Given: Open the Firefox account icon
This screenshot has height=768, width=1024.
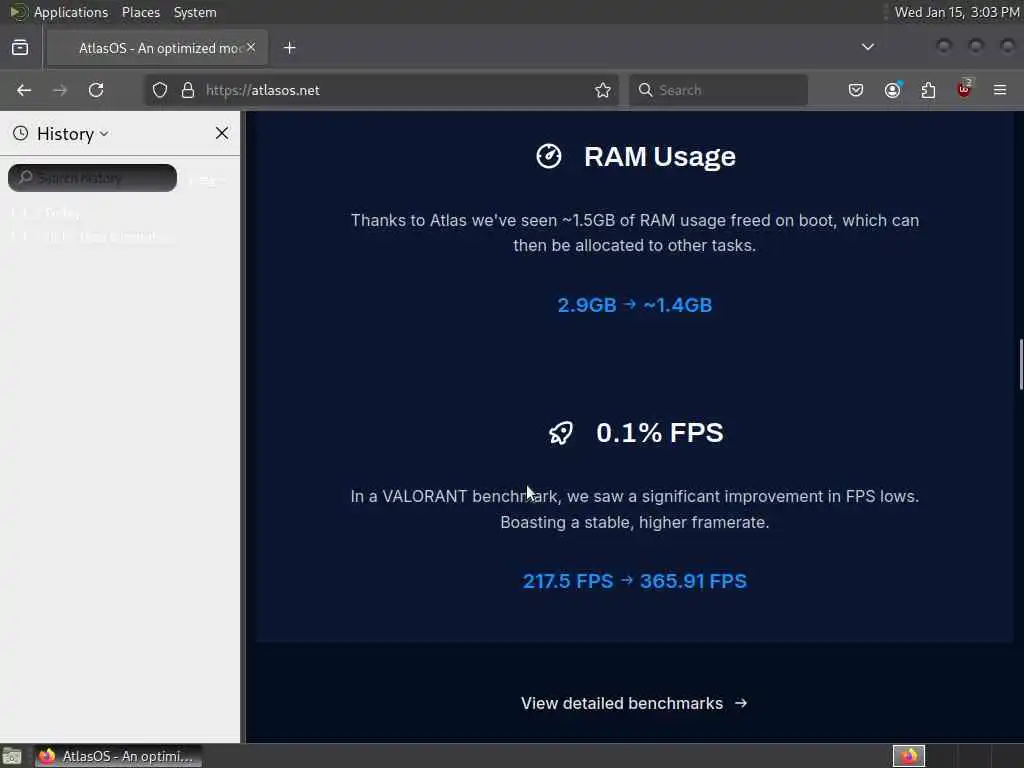Looking at the screenshot, I should point(893,90).
